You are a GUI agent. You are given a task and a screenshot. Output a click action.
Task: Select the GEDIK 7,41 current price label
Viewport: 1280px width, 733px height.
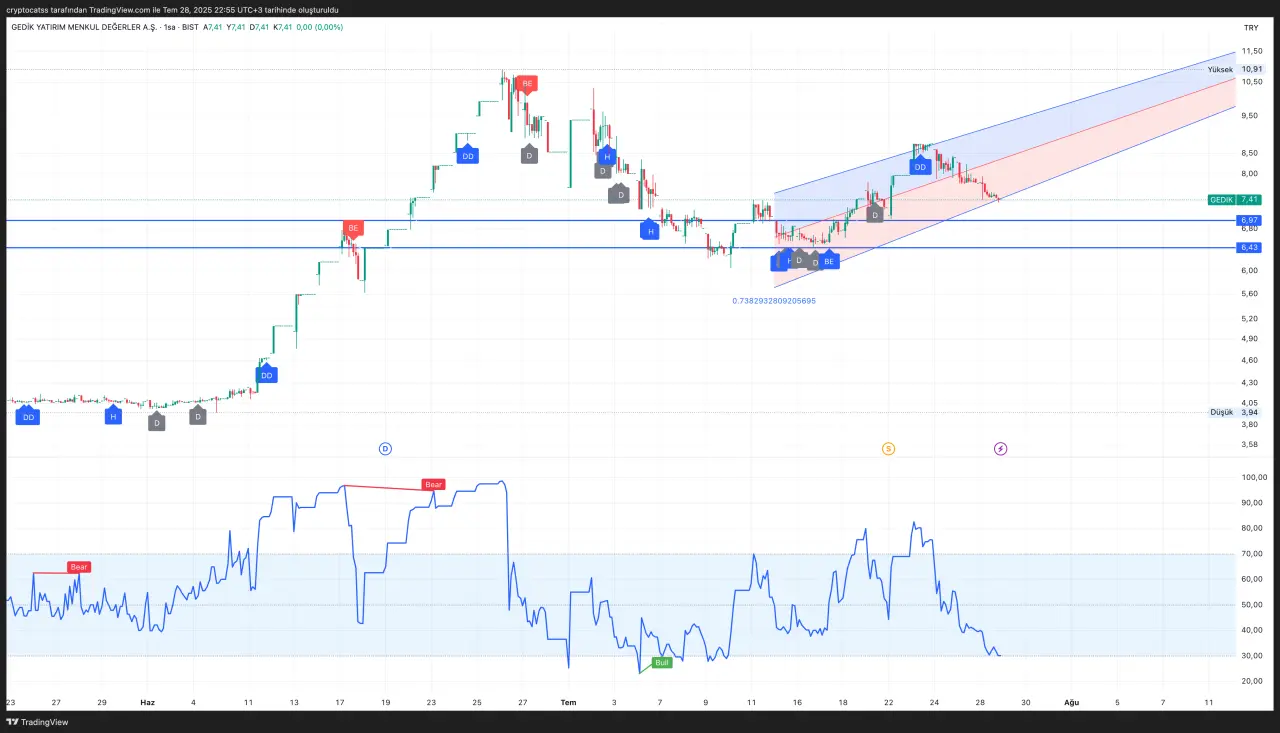[x=1235, y=200]
